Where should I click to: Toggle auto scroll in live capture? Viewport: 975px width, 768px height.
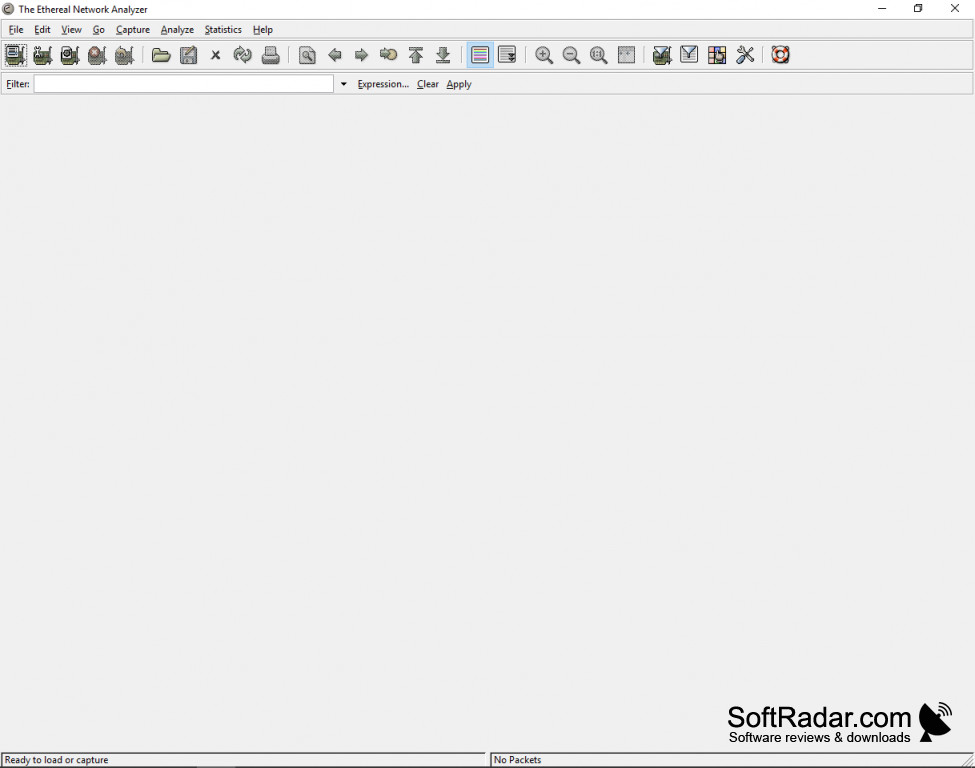[507, 55]
